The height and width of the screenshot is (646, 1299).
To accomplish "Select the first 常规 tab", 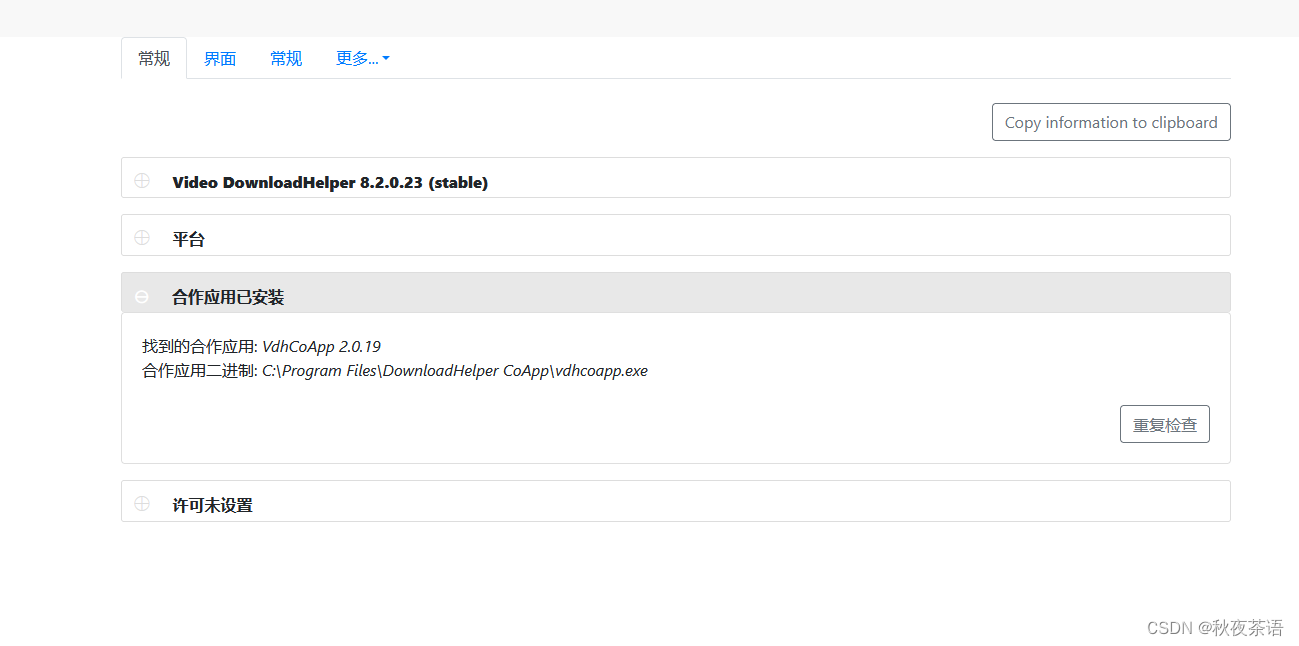I will tap(154, 59).
